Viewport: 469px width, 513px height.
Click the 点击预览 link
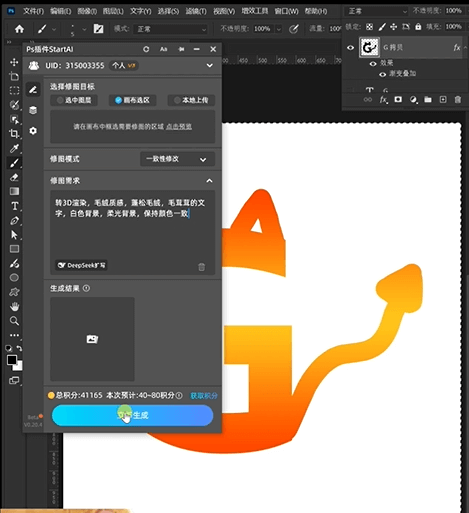[x=179, y=127]
